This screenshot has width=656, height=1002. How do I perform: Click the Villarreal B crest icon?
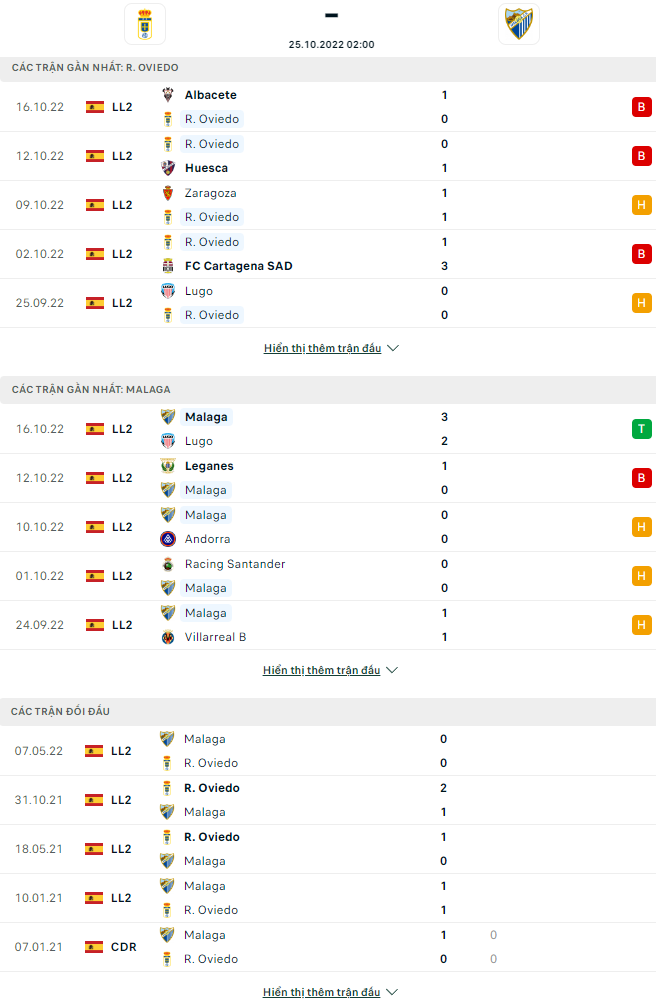point(168,637)
